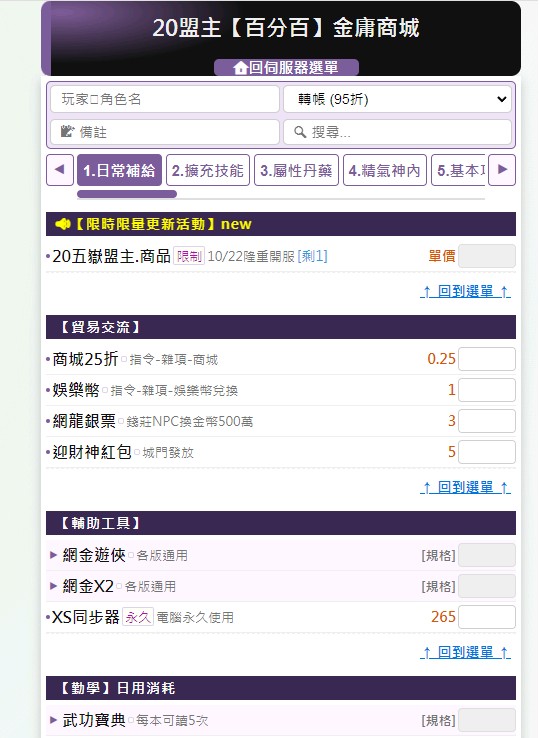This screenshot has width=539, height=738.
Task: Click quantity field for 網龍銀票
Action: (487, 421)
